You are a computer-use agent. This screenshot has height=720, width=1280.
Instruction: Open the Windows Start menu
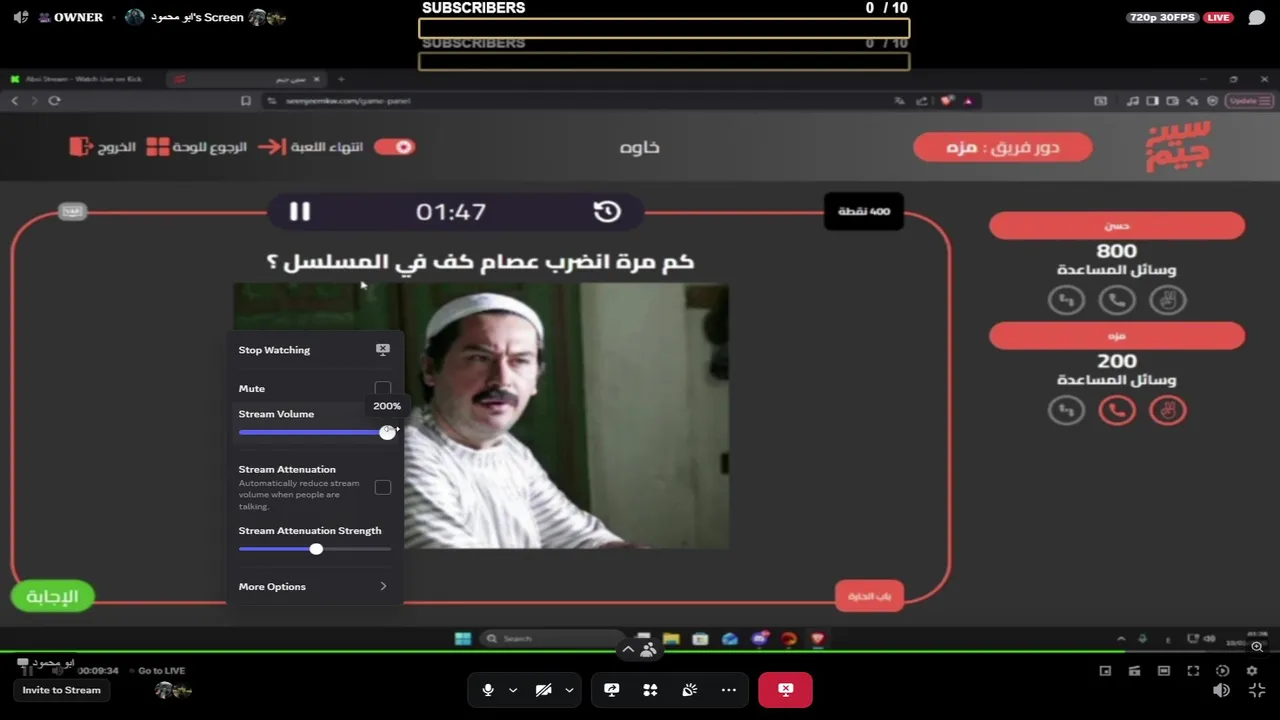pyautogui.click(x=463, y=639)
